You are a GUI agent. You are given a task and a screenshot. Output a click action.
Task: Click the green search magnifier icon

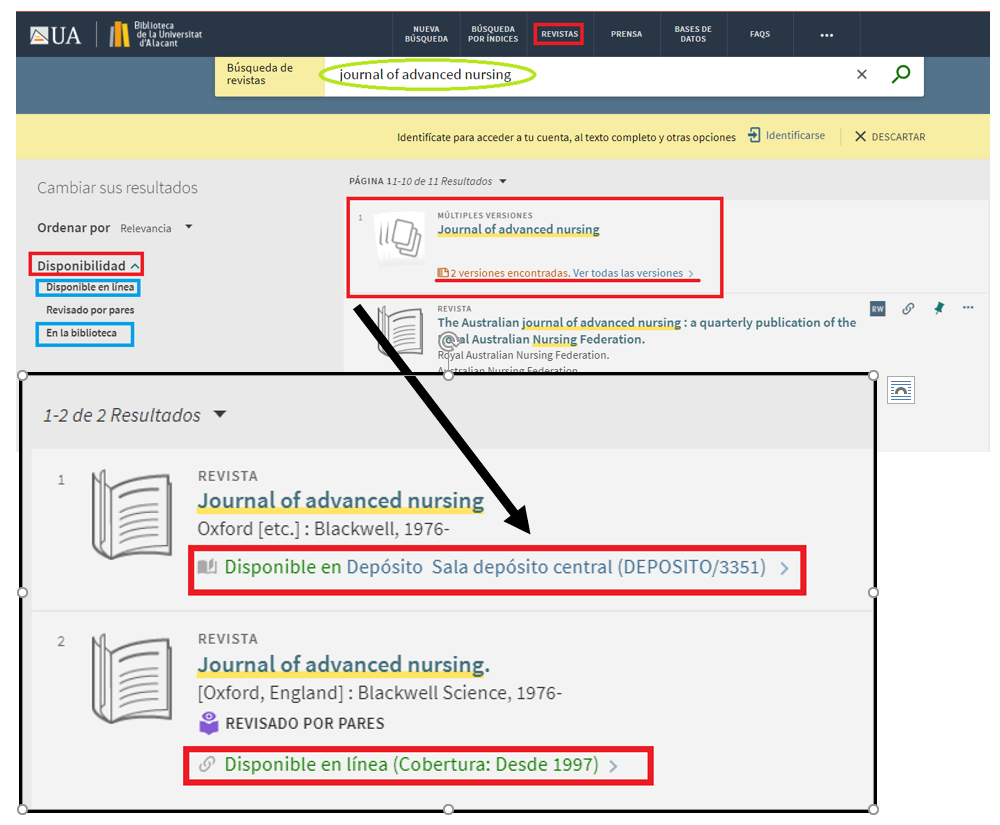[901, 75]
